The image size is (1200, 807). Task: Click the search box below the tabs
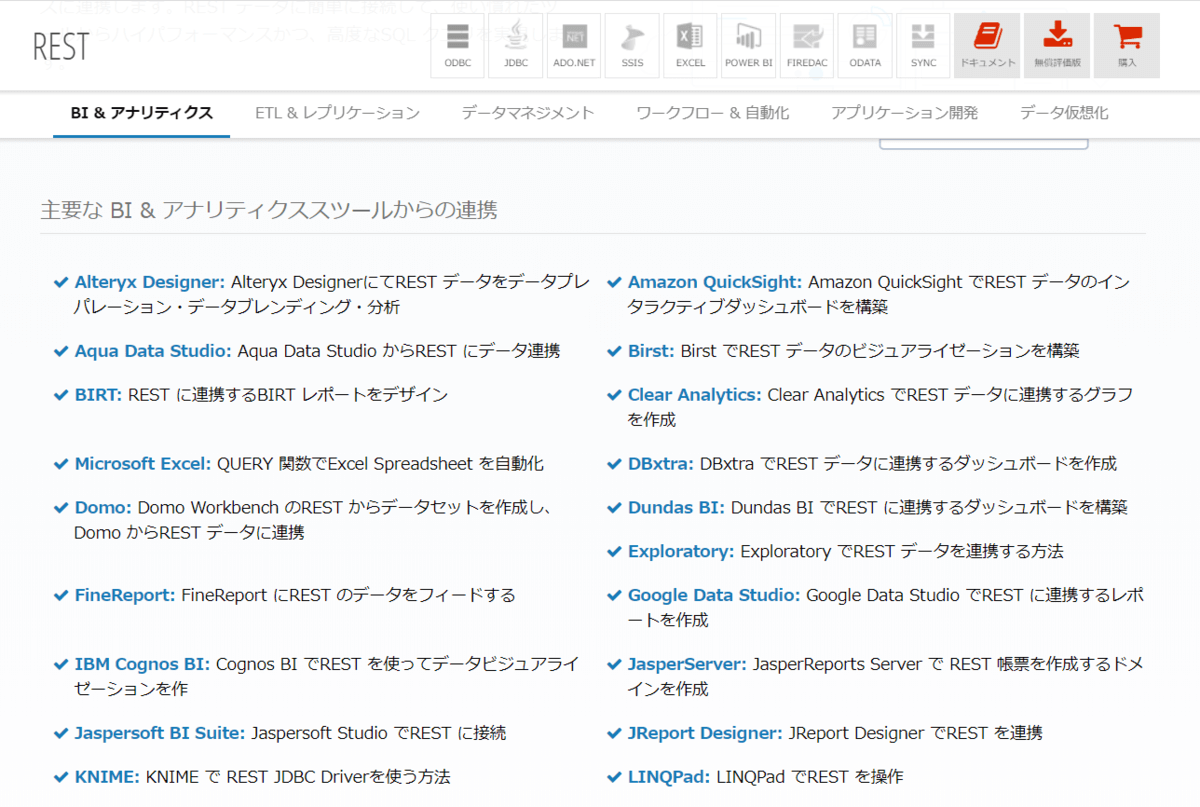[982, 144]
